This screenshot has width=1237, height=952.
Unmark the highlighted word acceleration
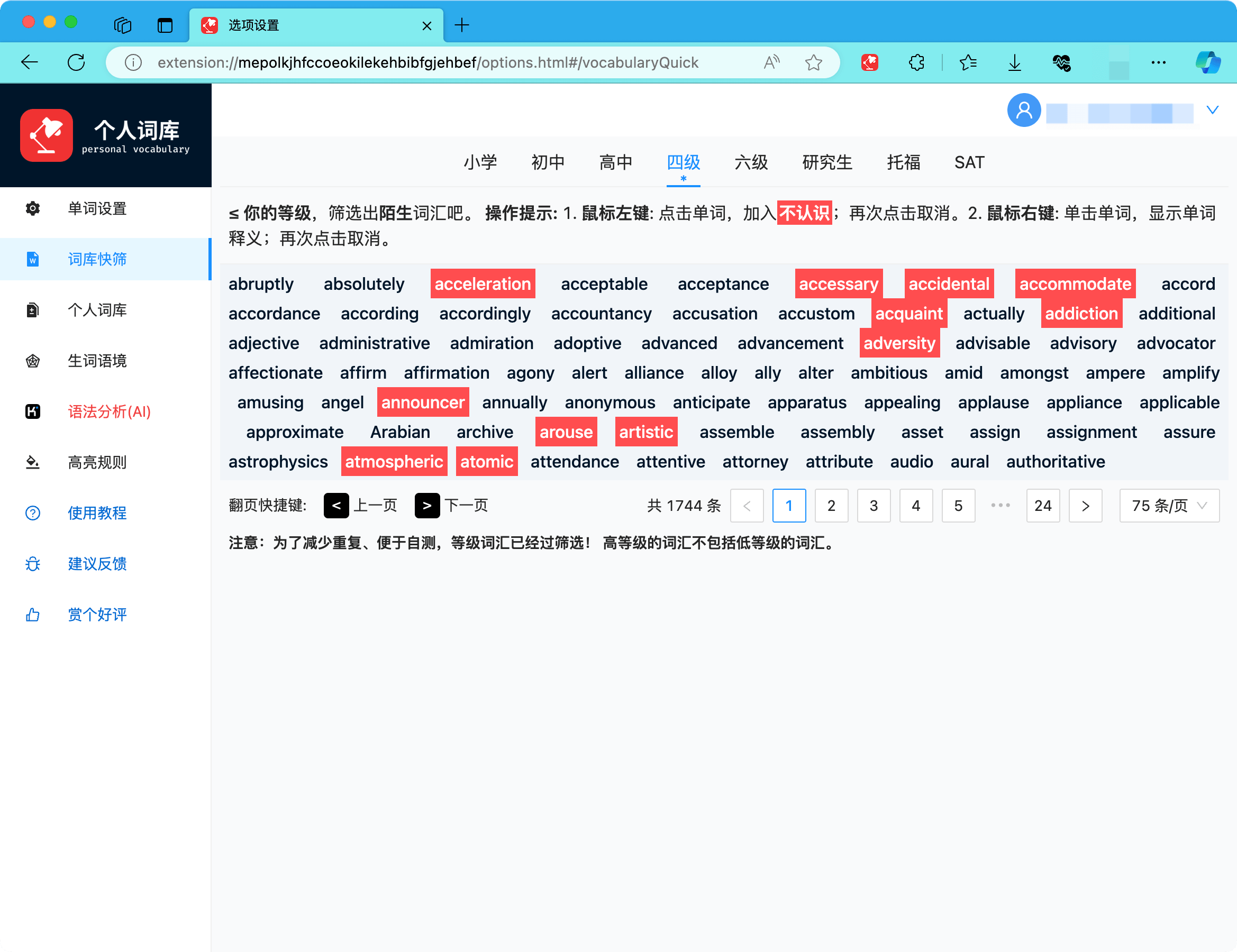(x=483, y=283)
